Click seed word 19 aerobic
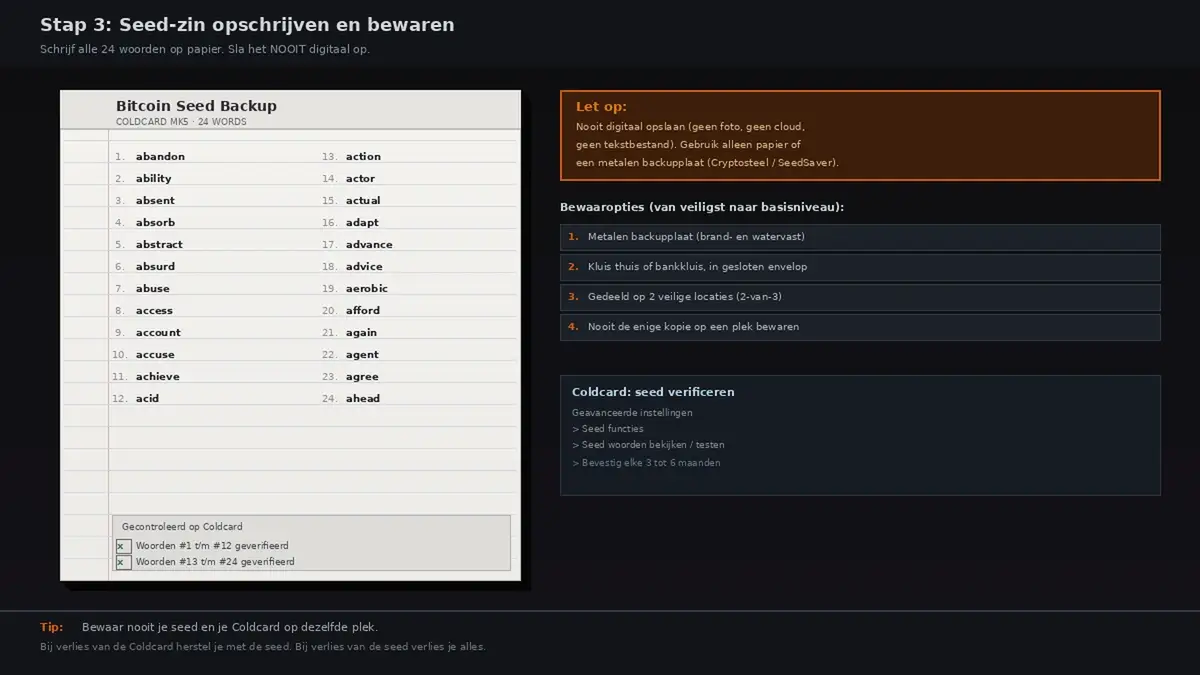 (367, 289)
